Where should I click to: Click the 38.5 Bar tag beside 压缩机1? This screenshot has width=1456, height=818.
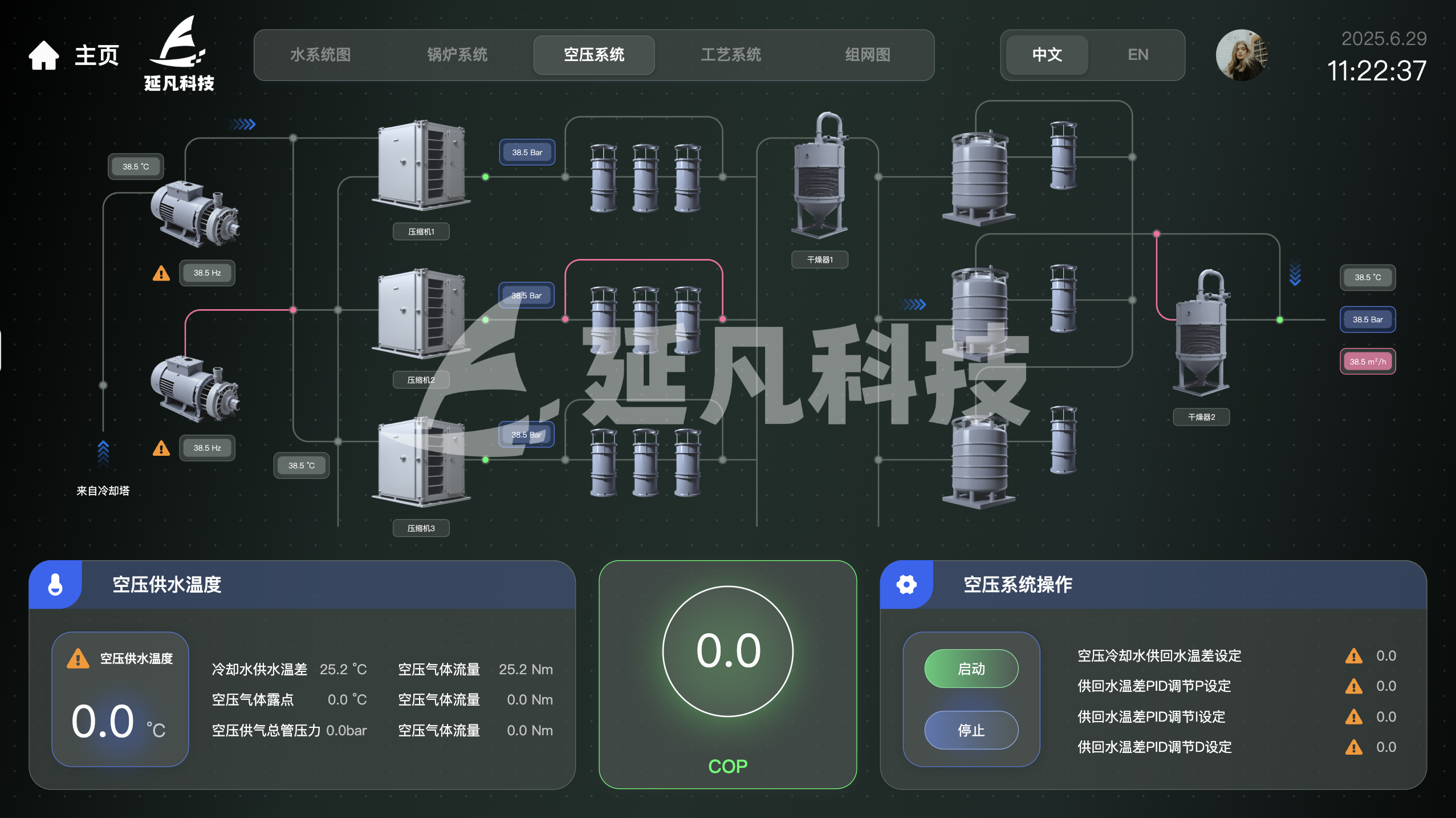click(527, 152)
